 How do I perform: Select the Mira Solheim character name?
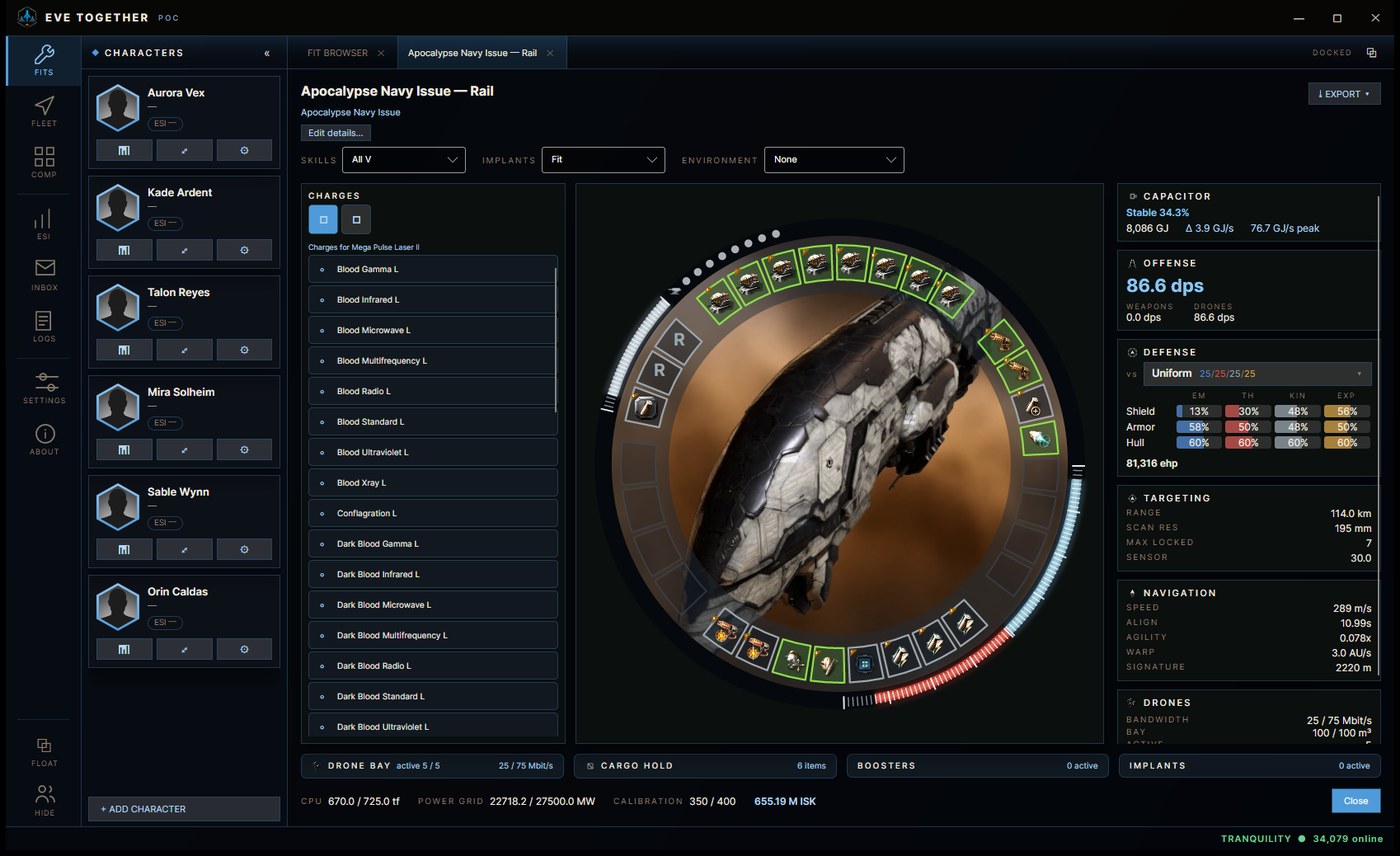181,392
